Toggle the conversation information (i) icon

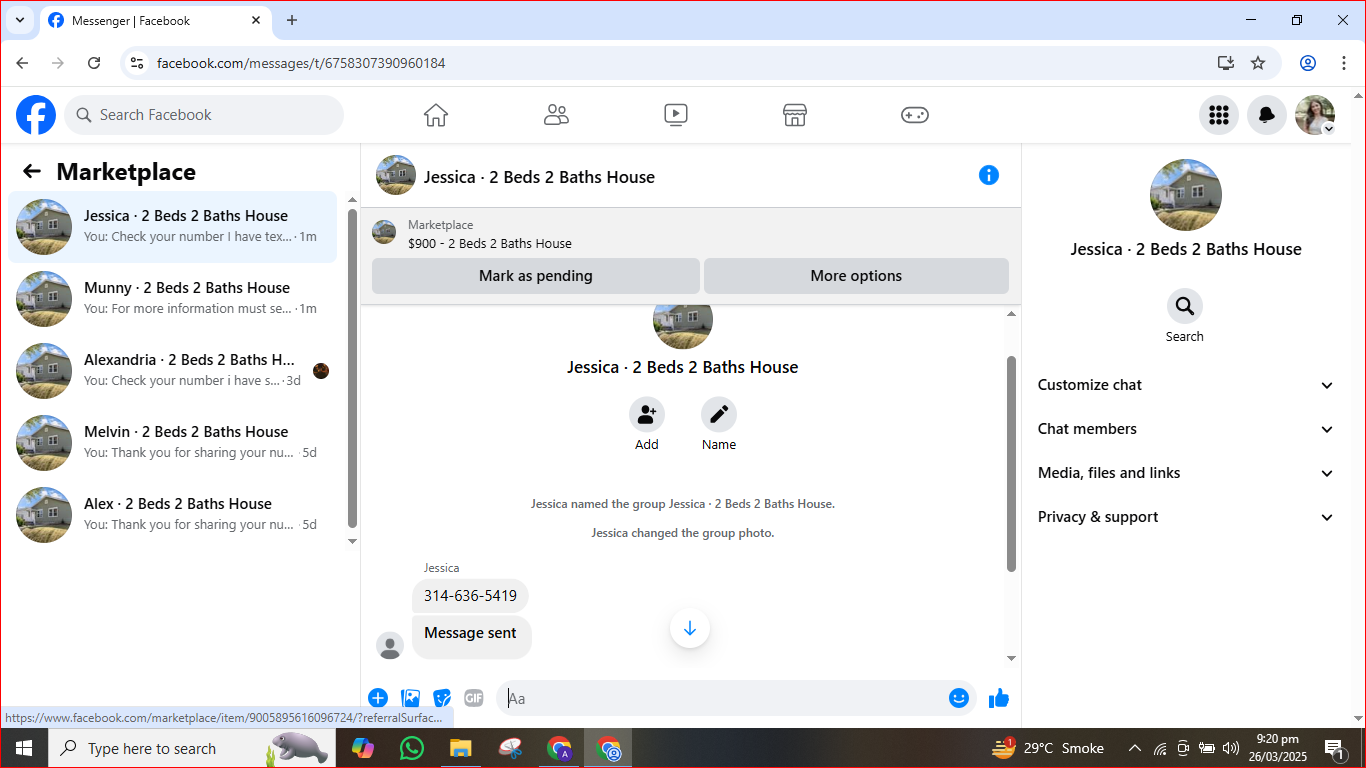989,175
